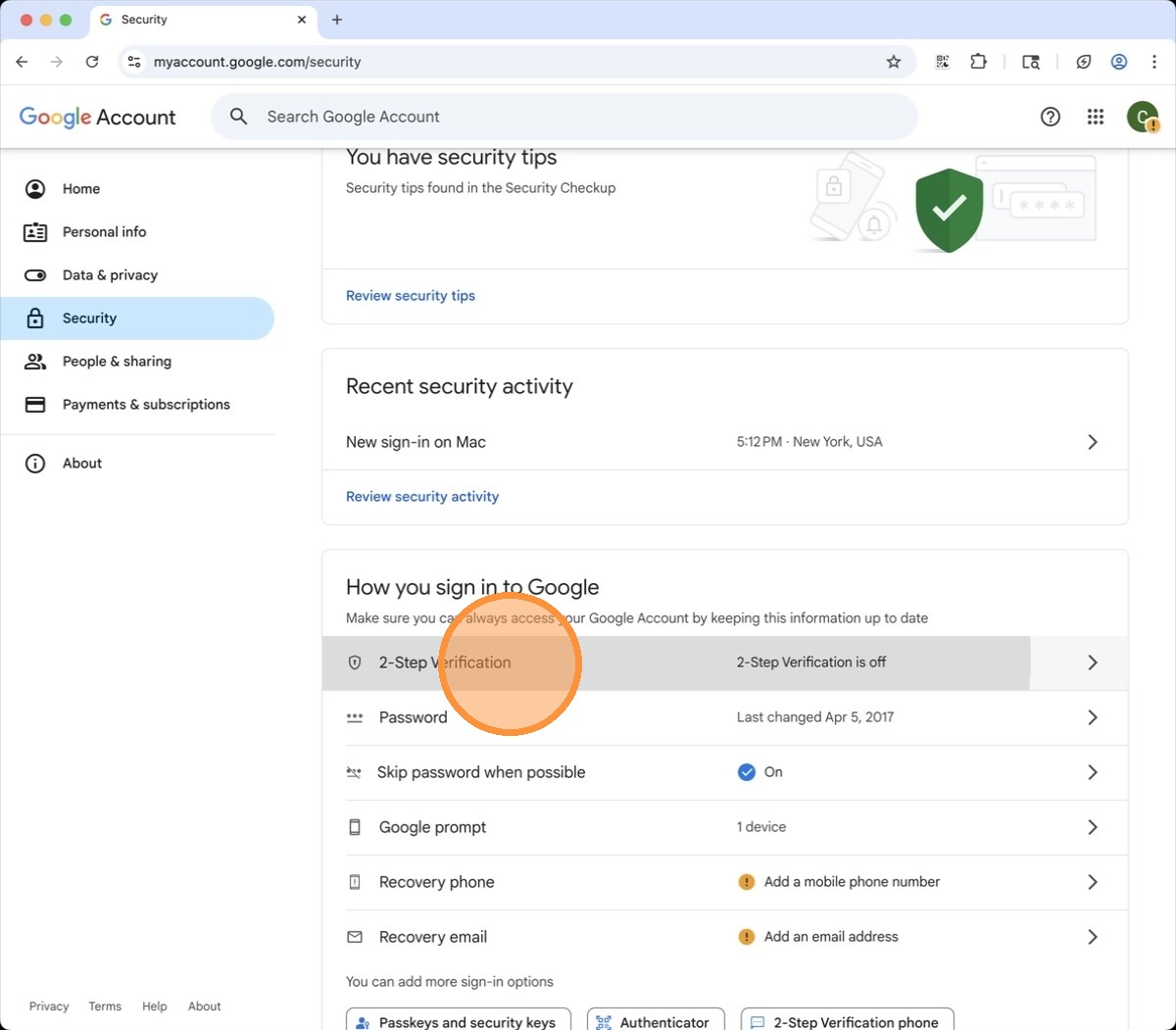The height and width of the screenshot is (1030, 1176).
Task: Open the 2-Step Verification row chevron
Action: pos(1093,662)
